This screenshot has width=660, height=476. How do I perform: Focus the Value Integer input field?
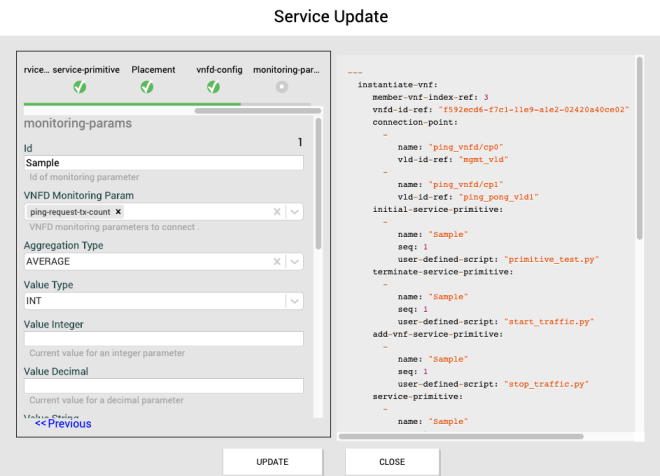pos(163,339)
